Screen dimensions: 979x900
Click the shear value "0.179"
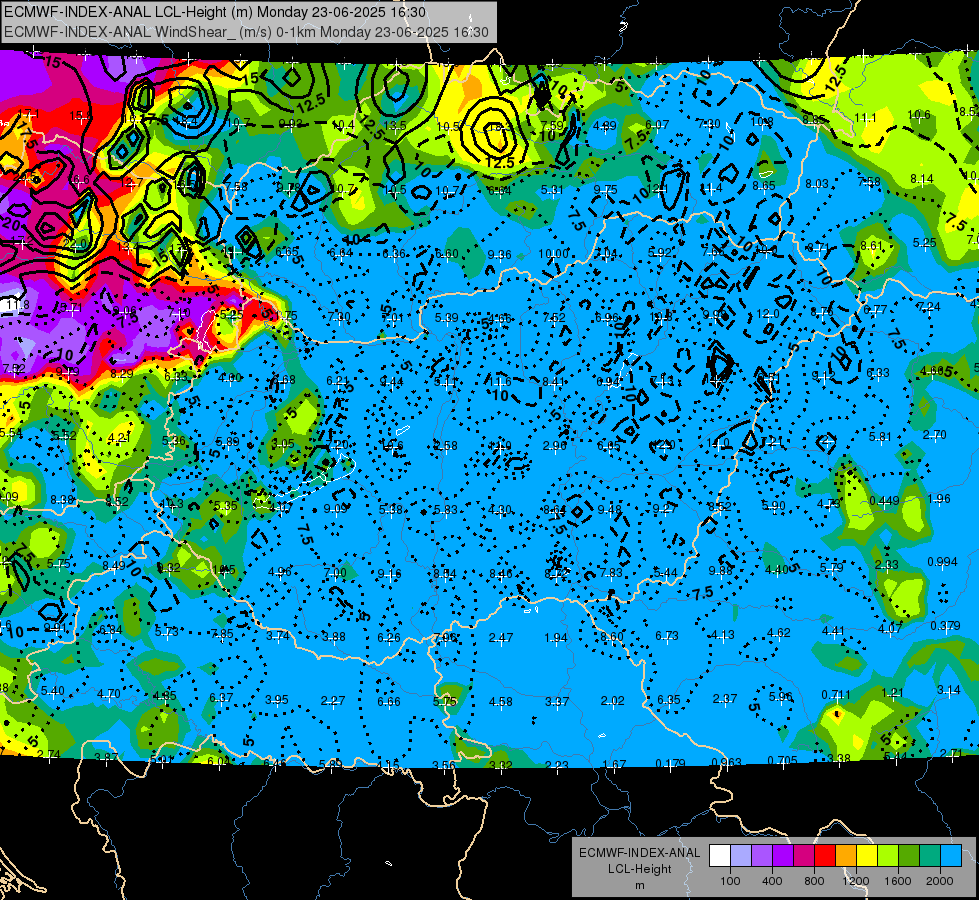click(x=671, y=763)
